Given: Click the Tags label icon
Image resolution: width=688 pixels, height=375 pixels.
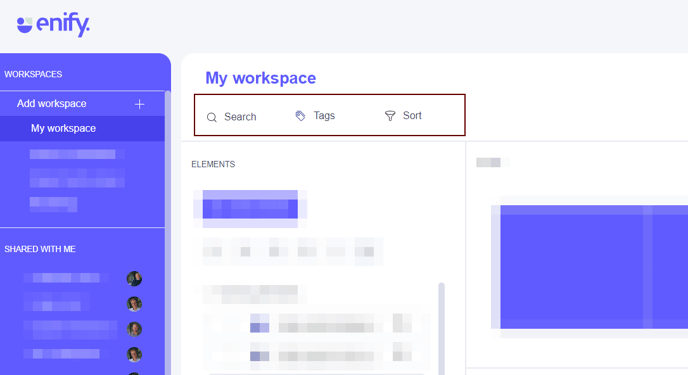Looking at the screenshot, I should click(x=300, y=116).
